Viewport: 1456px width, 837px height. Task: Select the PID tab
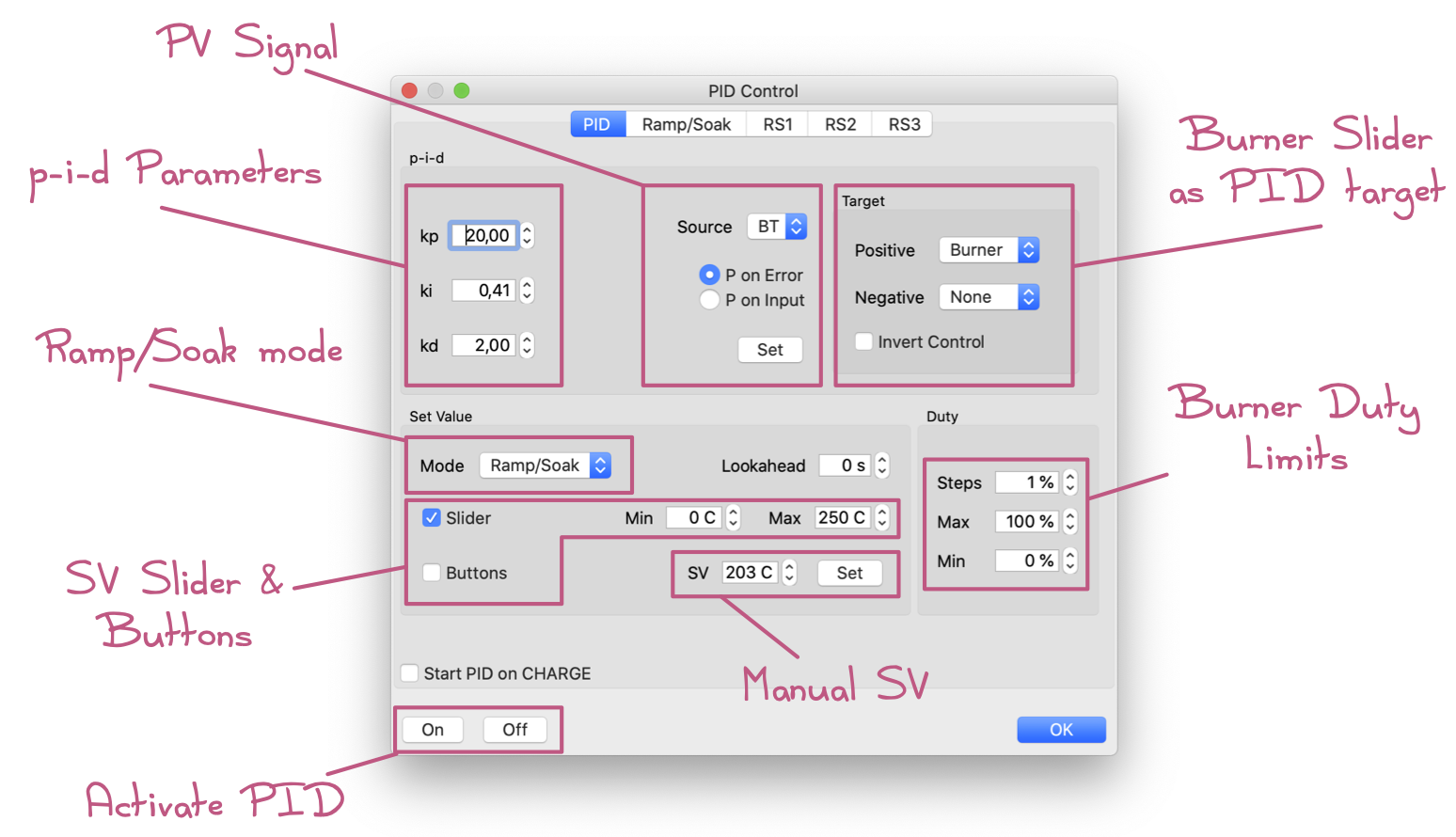click(x=597, y=123)
